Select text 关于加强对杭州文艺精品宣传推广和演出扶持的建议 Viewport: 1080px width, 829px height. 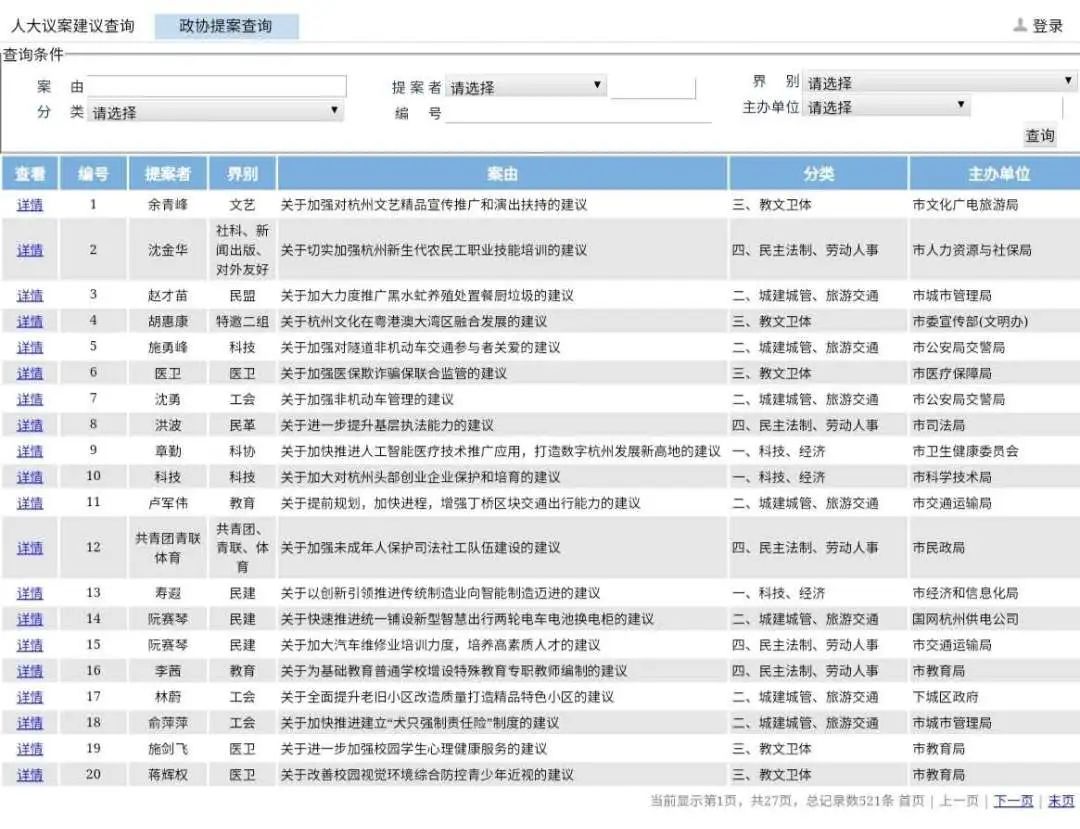click(x=434, y=204)
